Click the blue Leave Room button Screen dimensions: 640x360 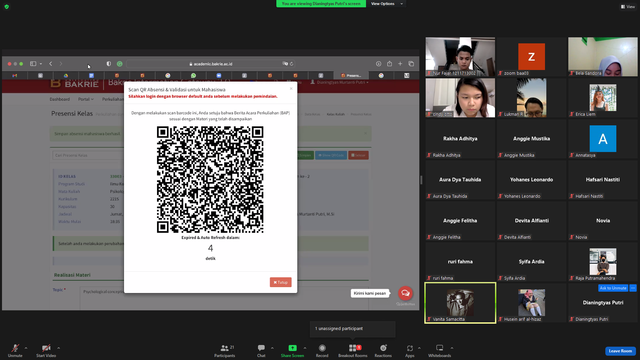click(620, 351)
